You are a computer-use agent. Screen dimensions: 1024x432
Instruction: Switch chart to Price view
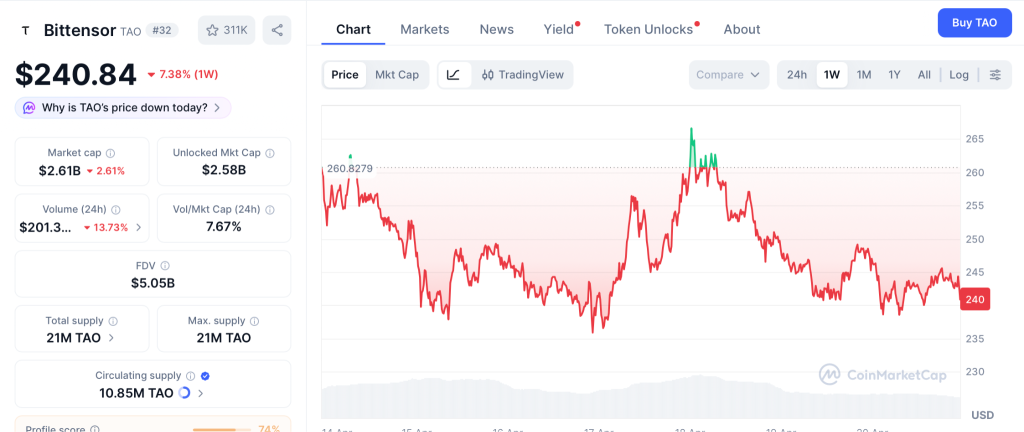pyautogui.click(x=345, y=74)
